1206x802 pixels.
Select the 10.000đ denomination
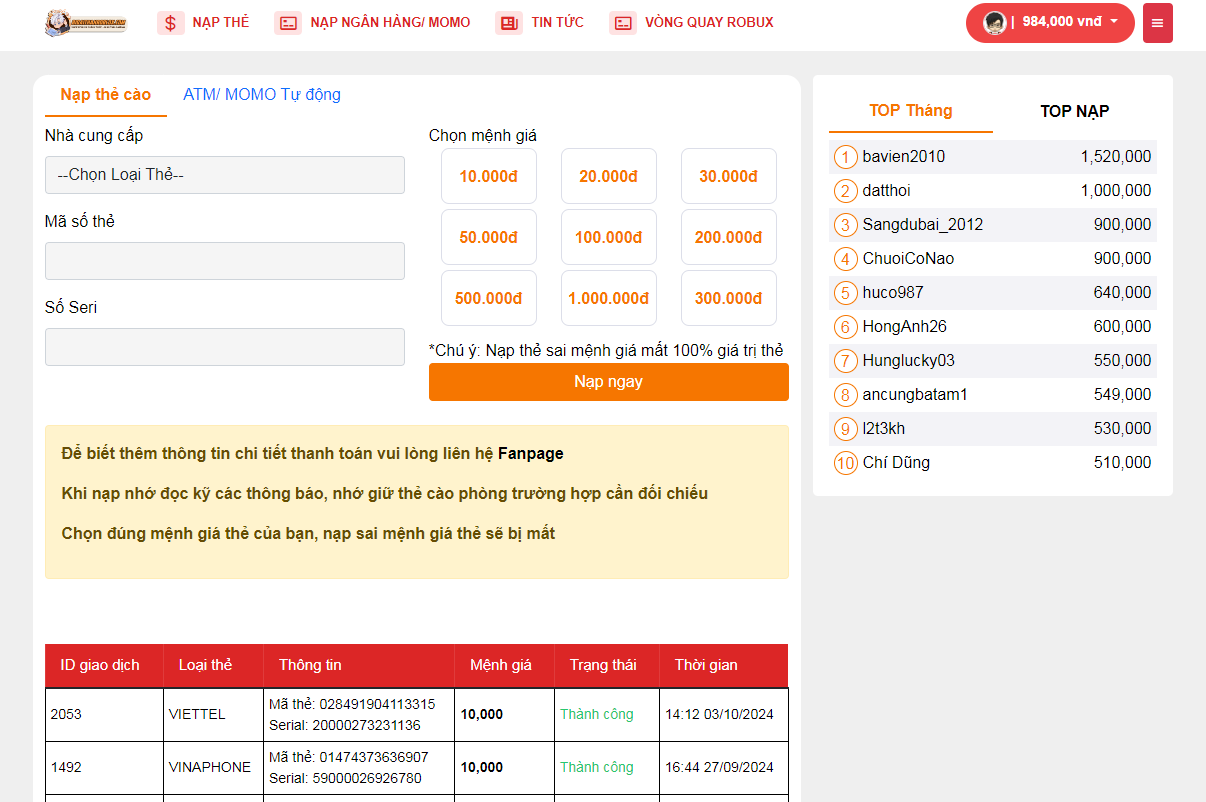tap(489, 176)
